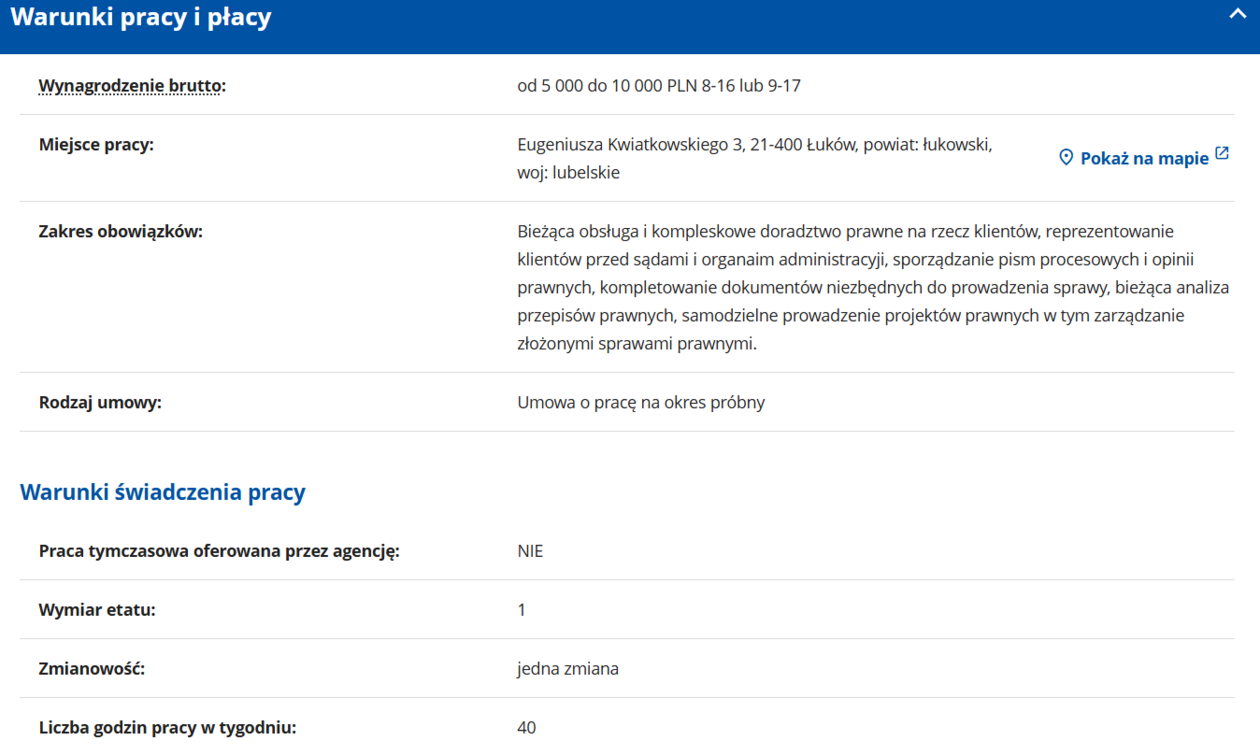The height and width of the screenshot is (755, 1260).
Task: Select the Wymiar etatu label
Action: pos(97,610)
